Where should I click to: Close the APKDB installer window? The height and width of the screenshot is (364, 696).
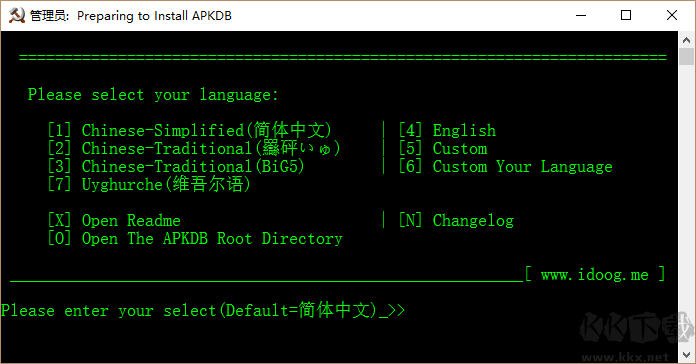pos(672,16)
